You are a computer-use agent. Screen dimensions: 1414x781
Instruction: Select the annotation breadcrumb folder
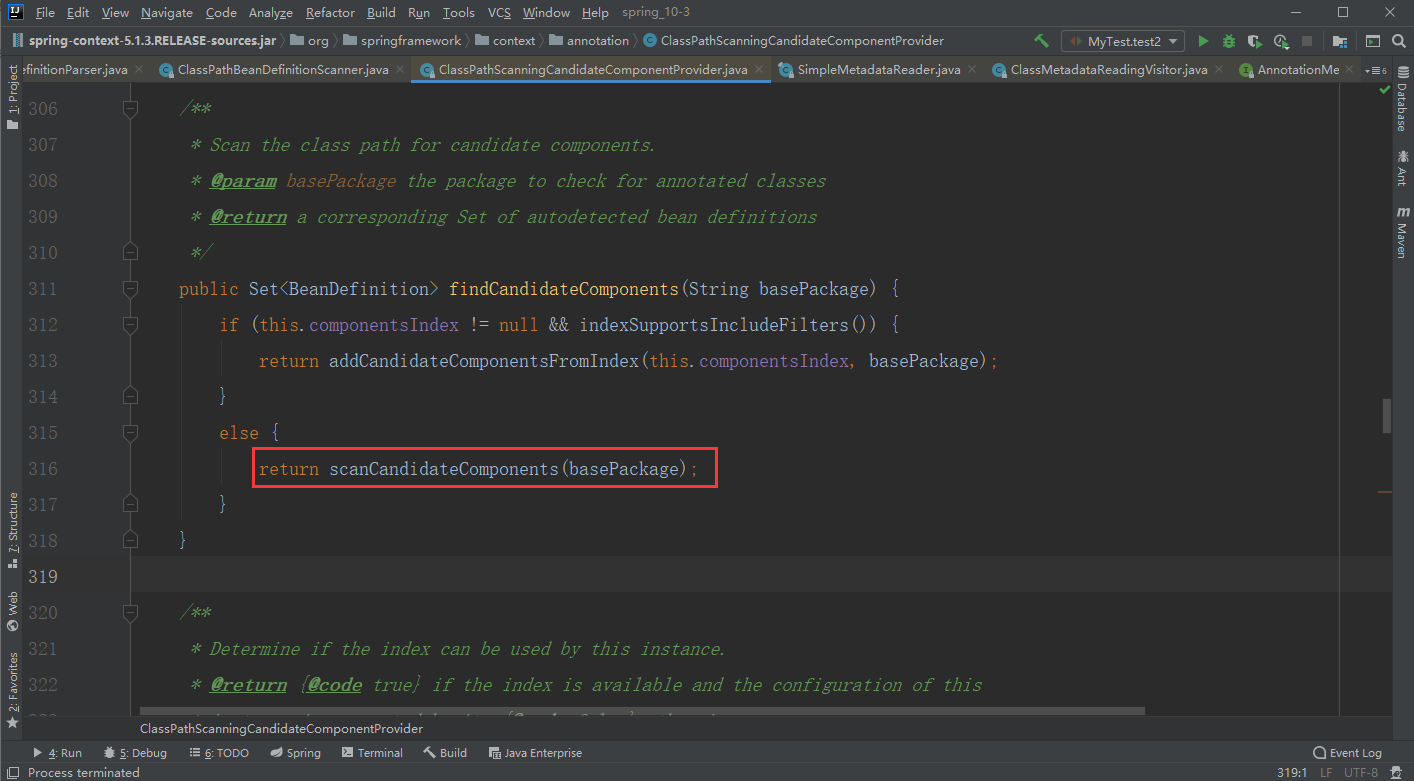589,41
